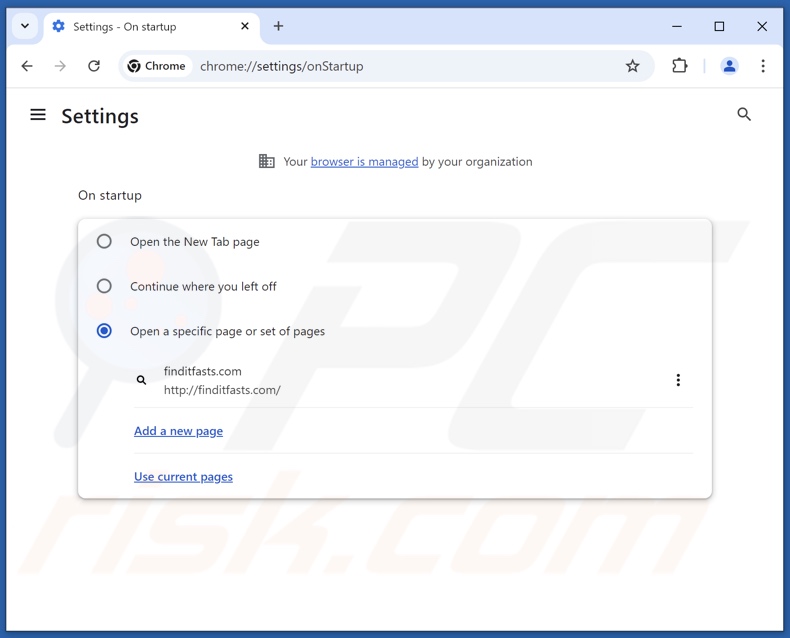Click the finditfasts.com page title
This screenshot has height=638, width=790.
(x=203, y=371)
